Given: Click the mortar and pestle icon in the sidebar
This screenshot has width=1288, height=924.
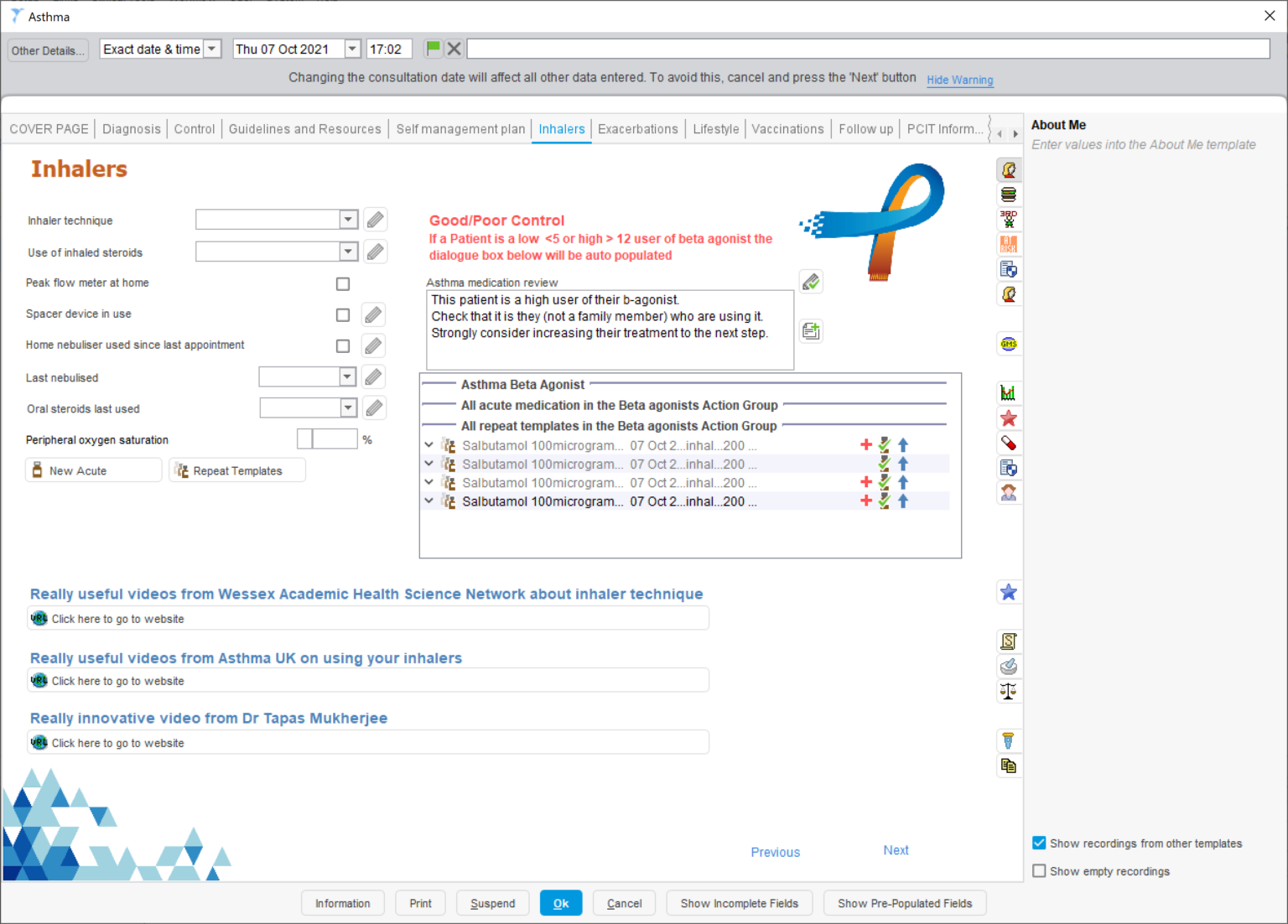Looking at the screenshot, I should pos(1009,666).
